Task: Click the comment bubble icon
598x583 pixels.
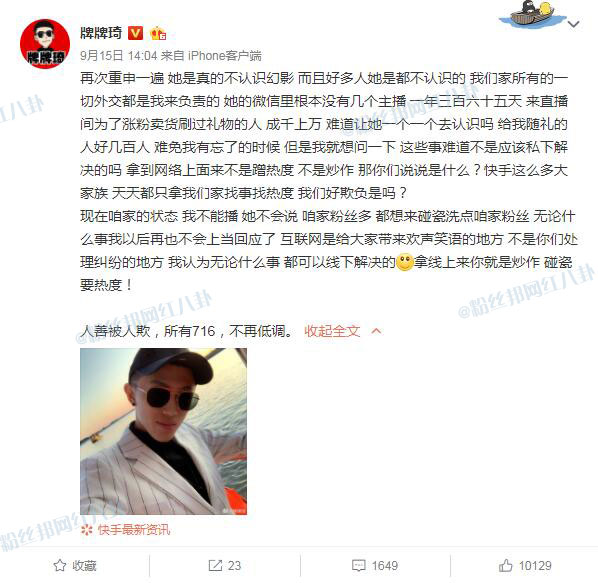Action: coord(358,565)
